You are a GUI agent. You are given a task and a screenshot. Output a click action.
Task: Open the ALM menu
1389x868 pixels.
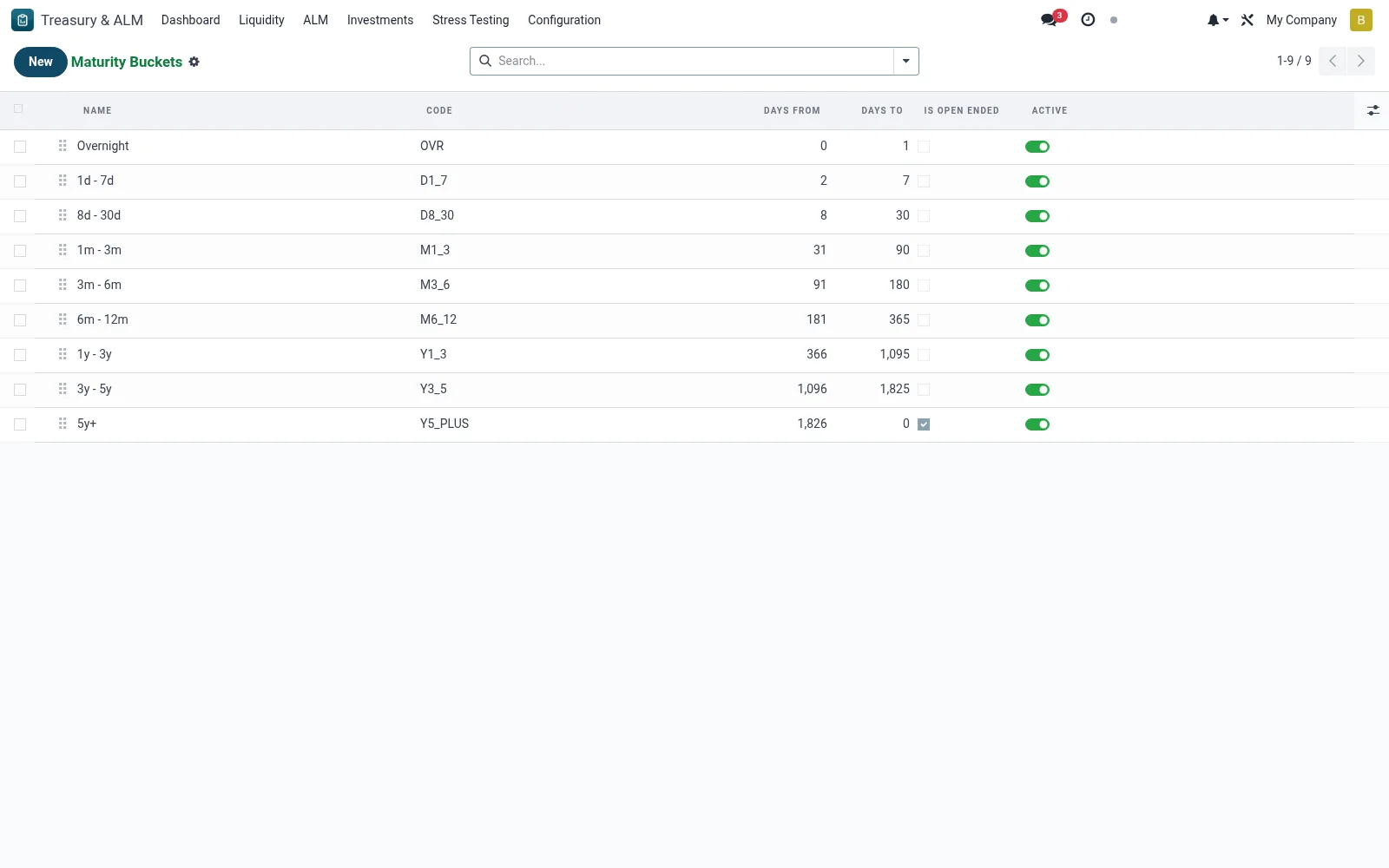point(315,20)
